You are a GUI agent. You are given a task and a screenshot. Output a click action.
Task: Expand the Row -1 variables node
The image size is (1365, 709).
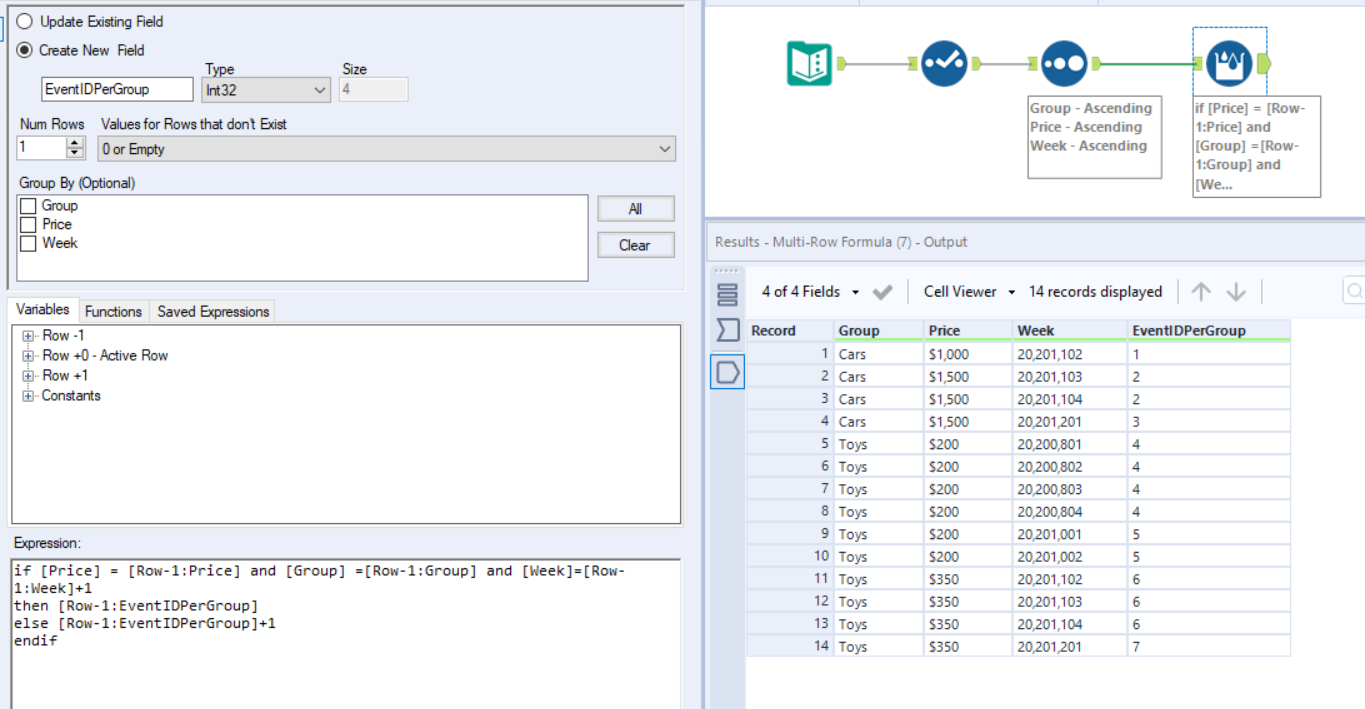(28, 336)
